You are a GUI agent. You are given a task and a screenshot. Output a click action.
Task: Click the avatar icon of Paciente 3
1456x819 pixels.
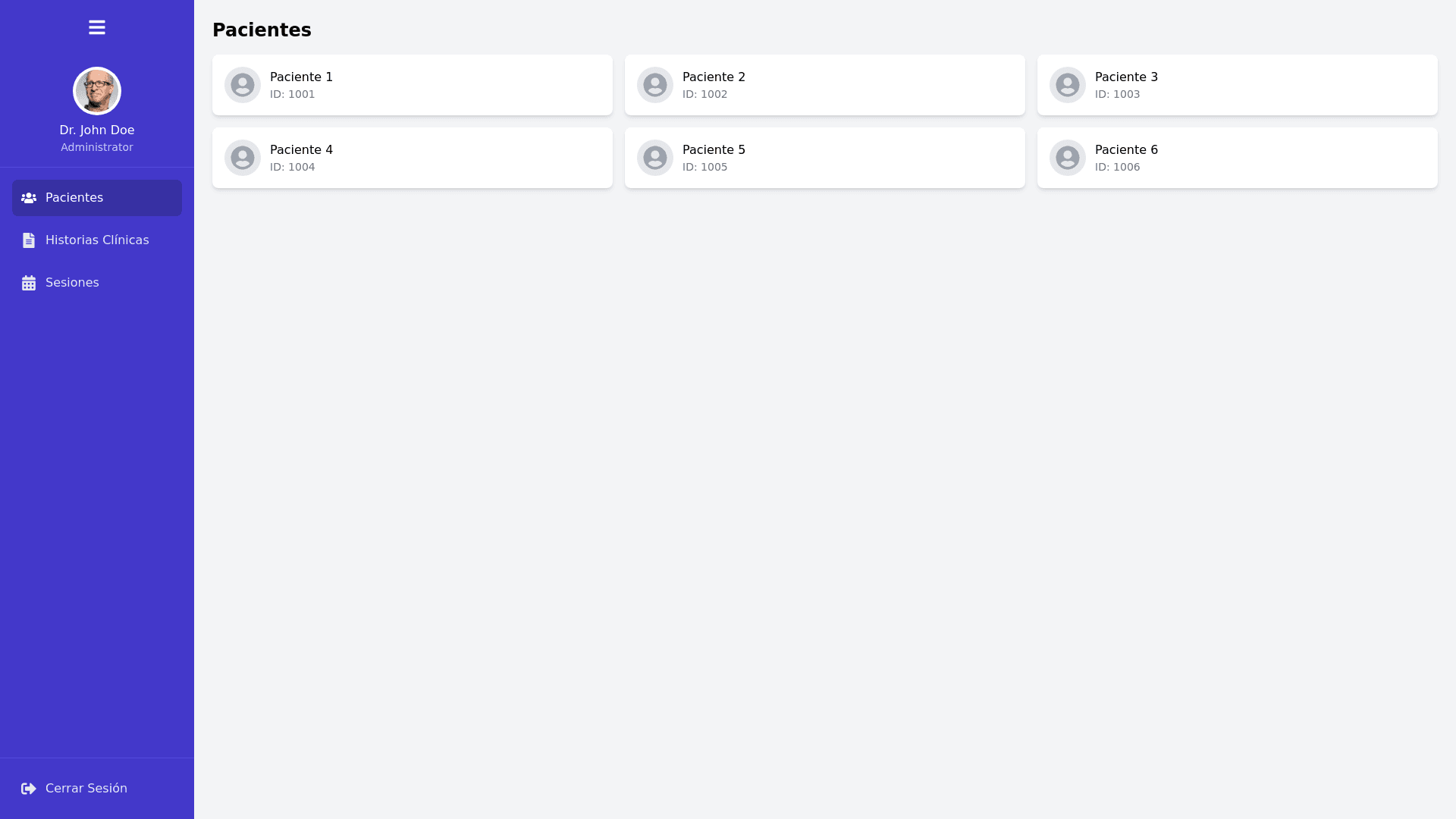coord(1068,85)
